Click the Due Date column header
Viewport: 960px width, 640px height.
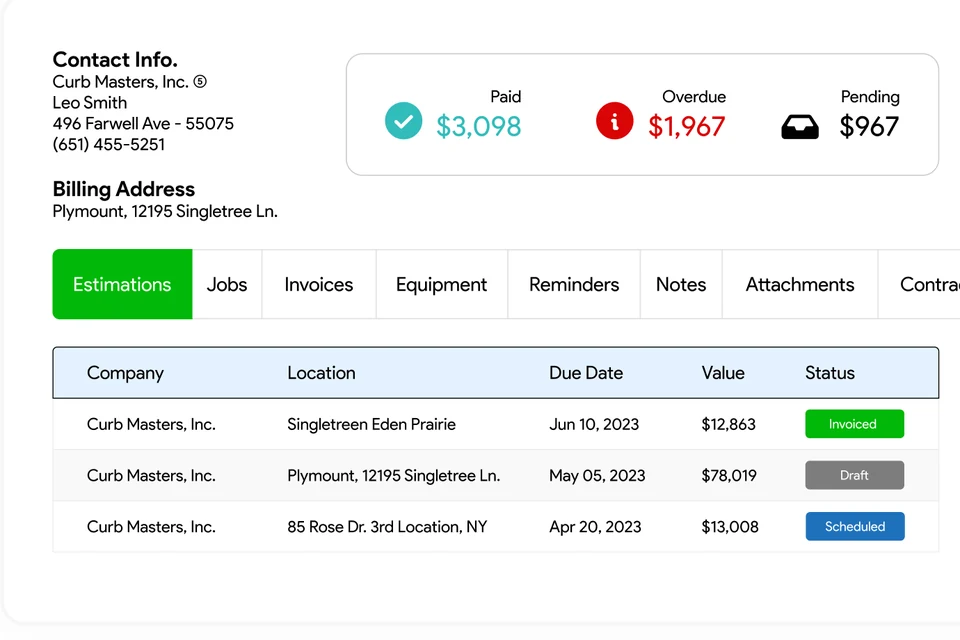[x=586, y=373]
